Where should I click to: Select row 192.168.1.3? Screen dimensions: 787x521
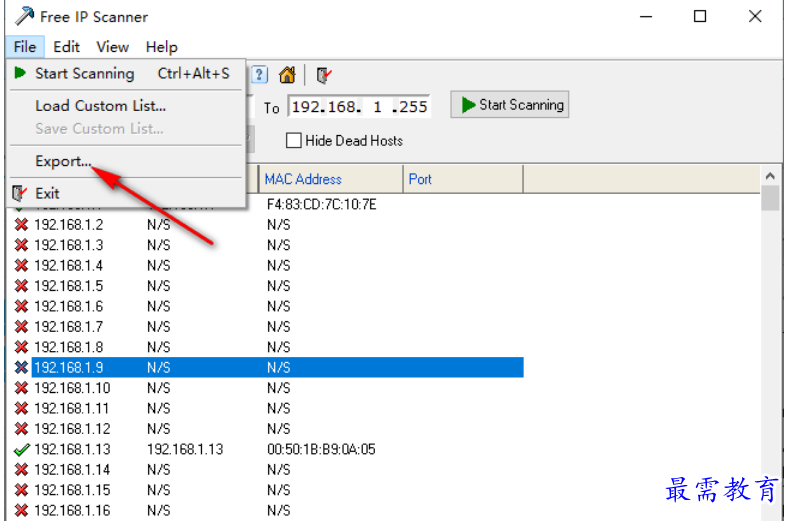pos(268,245)
